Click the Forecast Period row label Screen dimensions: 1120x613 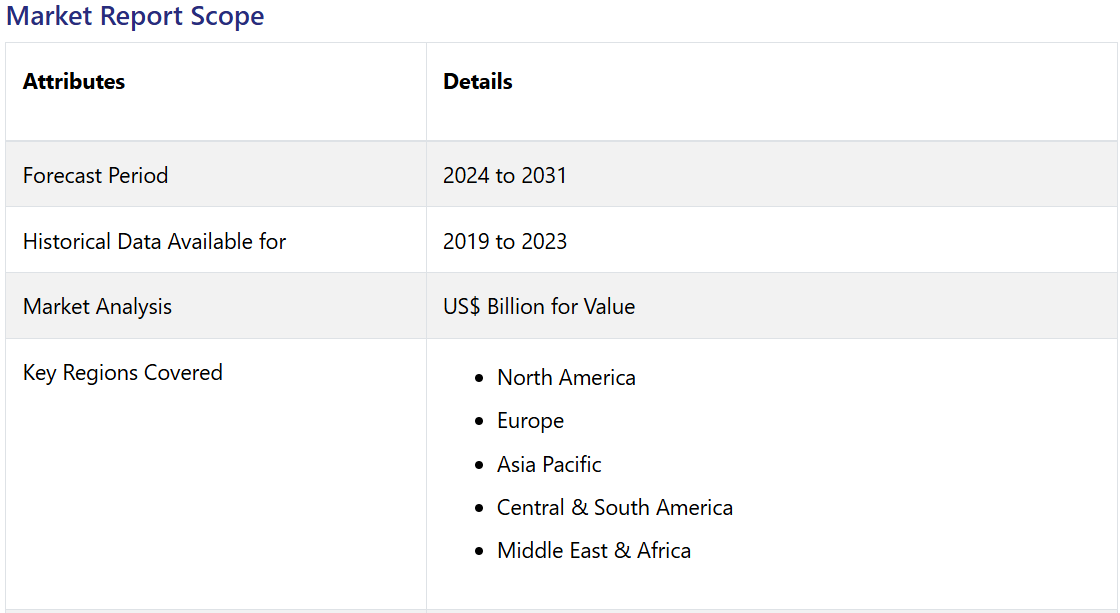pyautogui.click(x=95, y=176)
